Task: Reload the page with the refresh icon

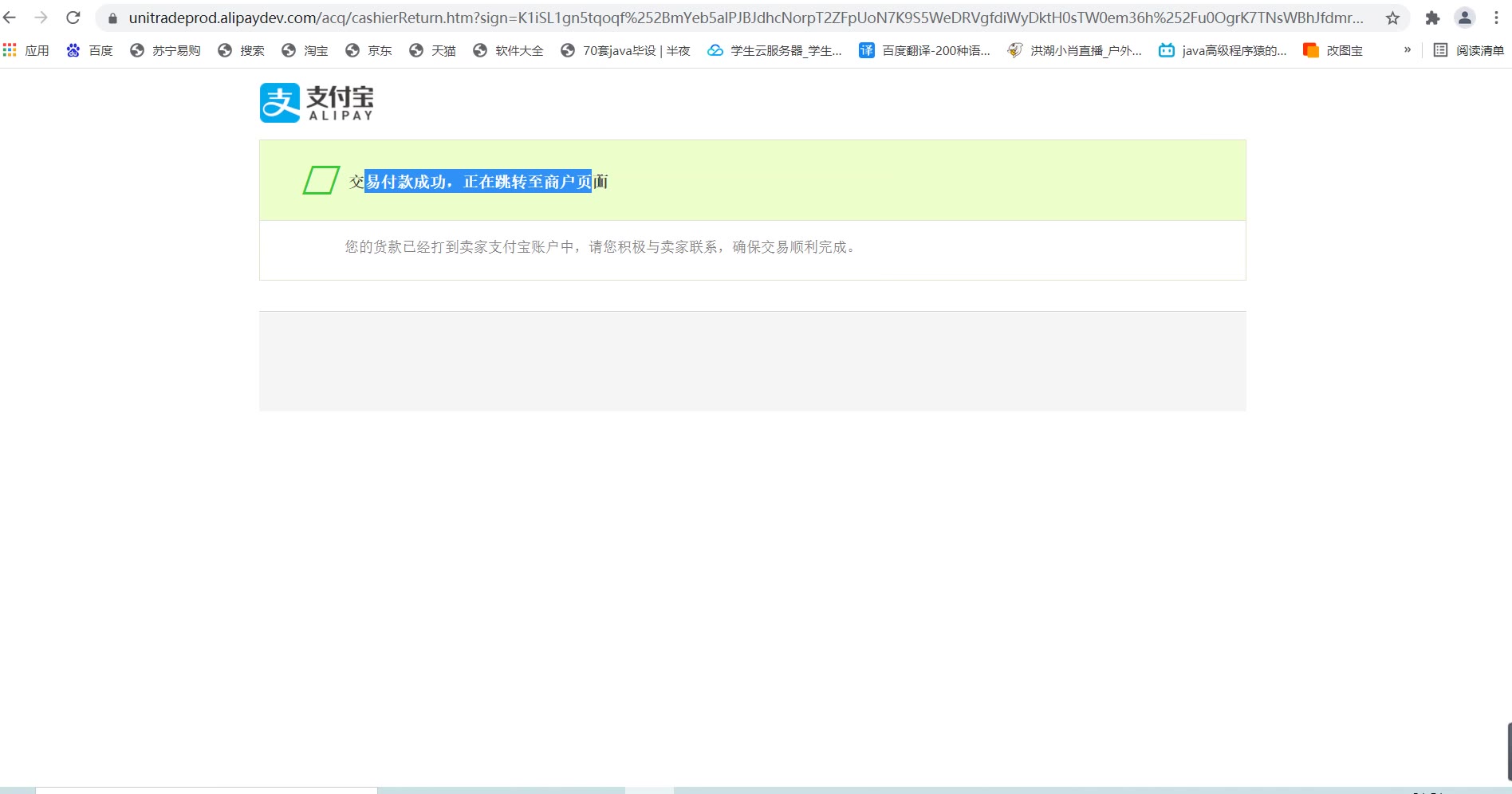Action: coord(73,18)
